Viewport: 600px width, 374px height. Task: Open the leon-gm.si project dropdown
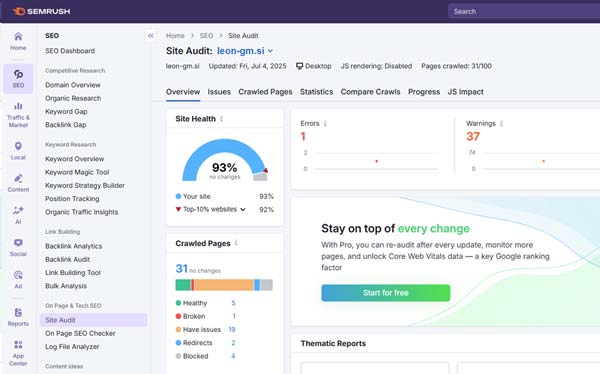245,51
